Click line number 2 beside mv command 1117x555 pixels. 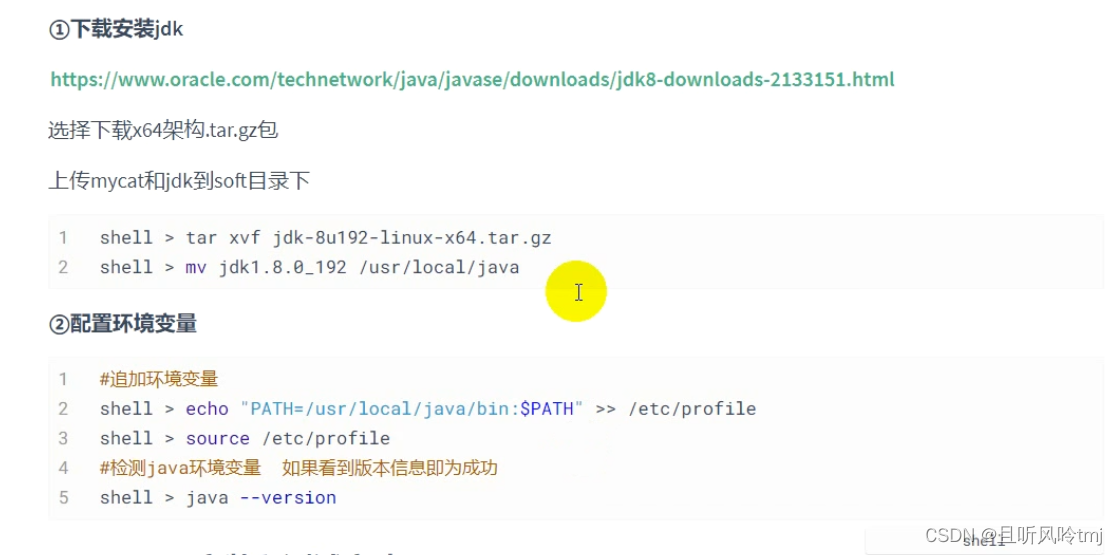(x=63, y=267)
